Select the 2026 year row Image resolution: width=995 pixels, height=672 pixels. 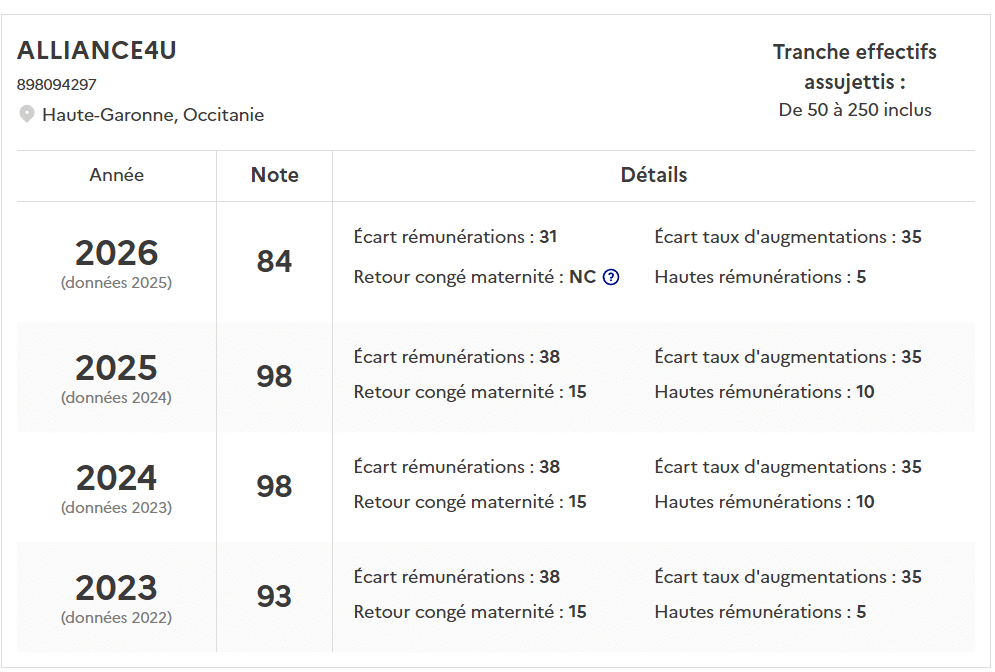pos(116,253)
